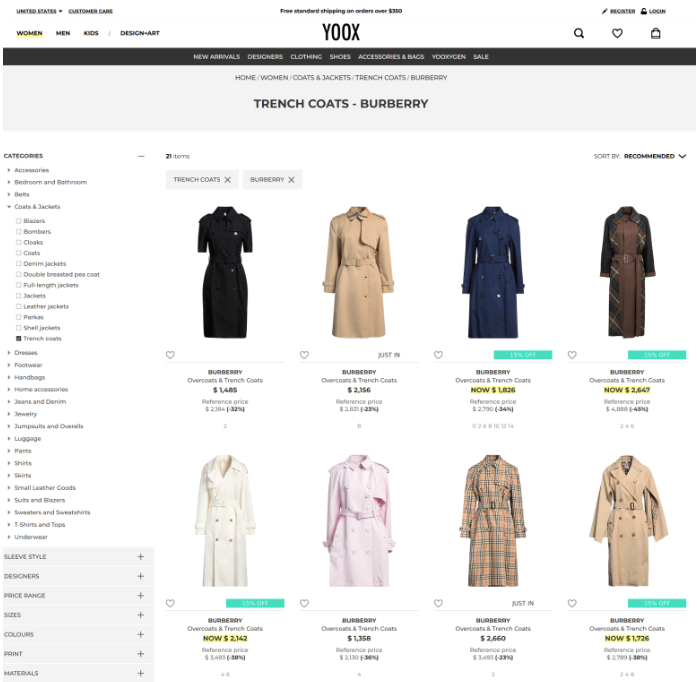Uncheck the Trench coats checkbox
Image resolution: width=698 pixels, height=682 pixels.
[19, 339]
